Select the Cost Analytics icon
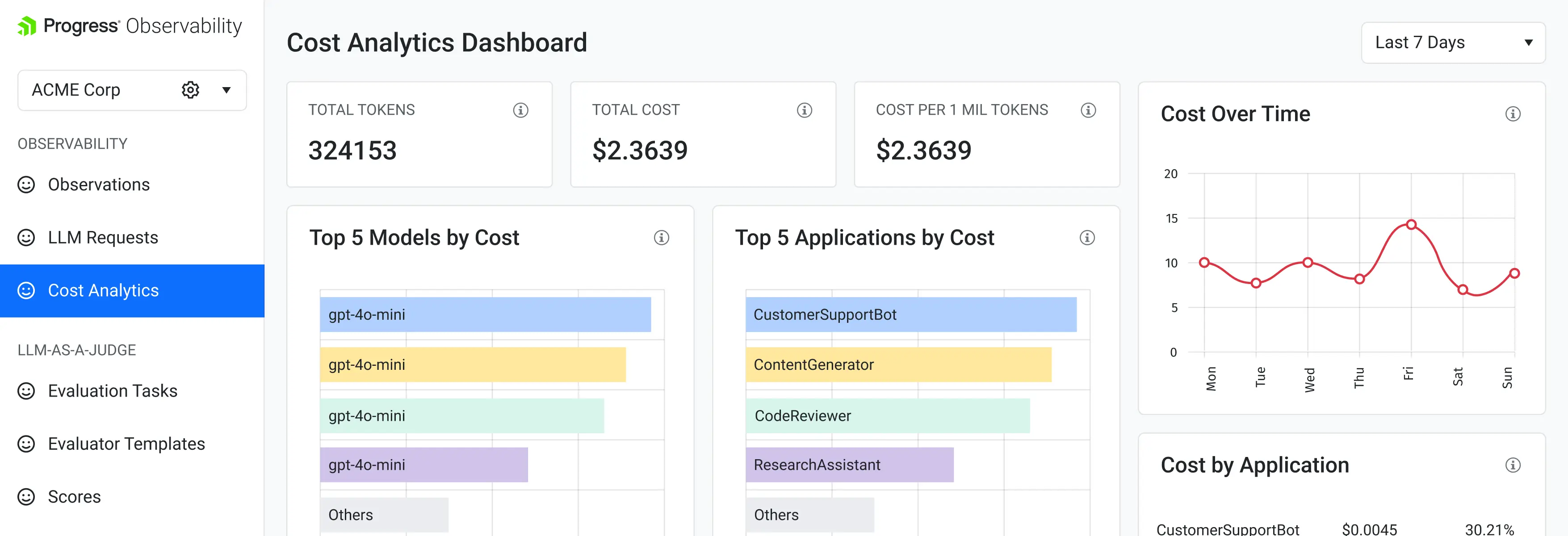This screenshot has height=536, width=1568. tap(25, 290)
